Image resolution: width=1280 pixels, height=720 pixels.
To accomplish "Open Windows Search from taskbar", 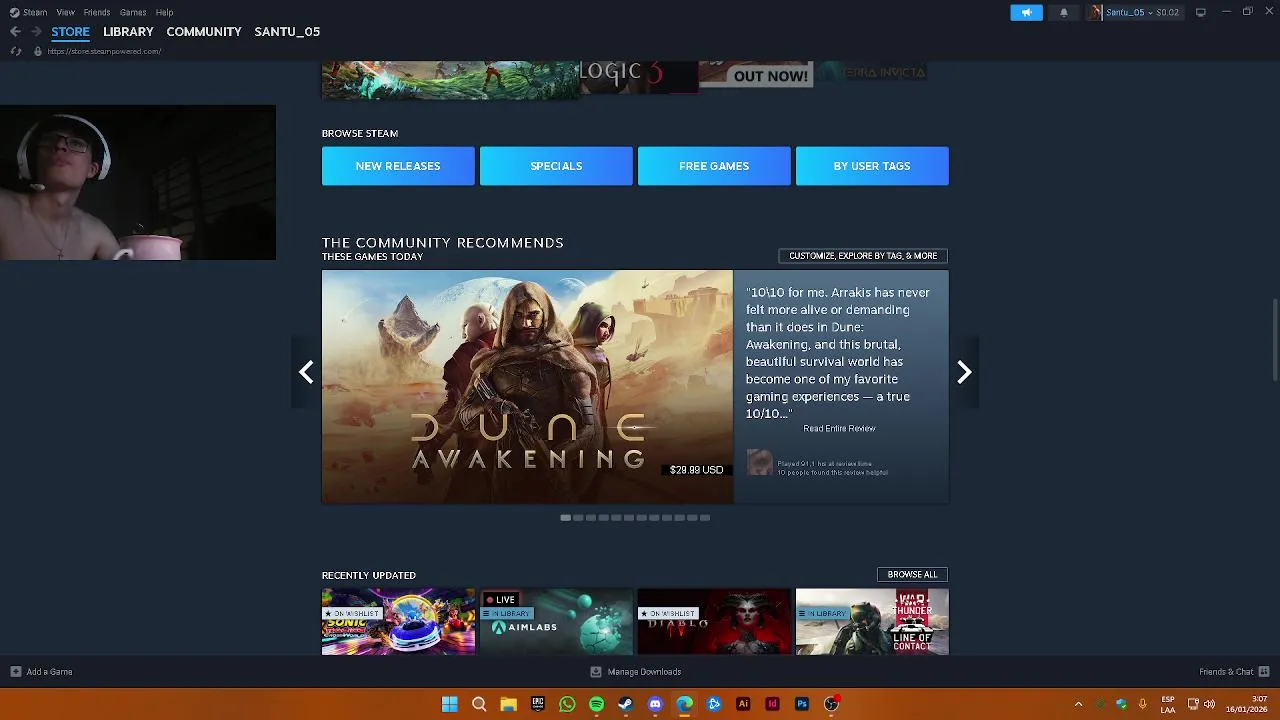I will click(x=479, y=704).
